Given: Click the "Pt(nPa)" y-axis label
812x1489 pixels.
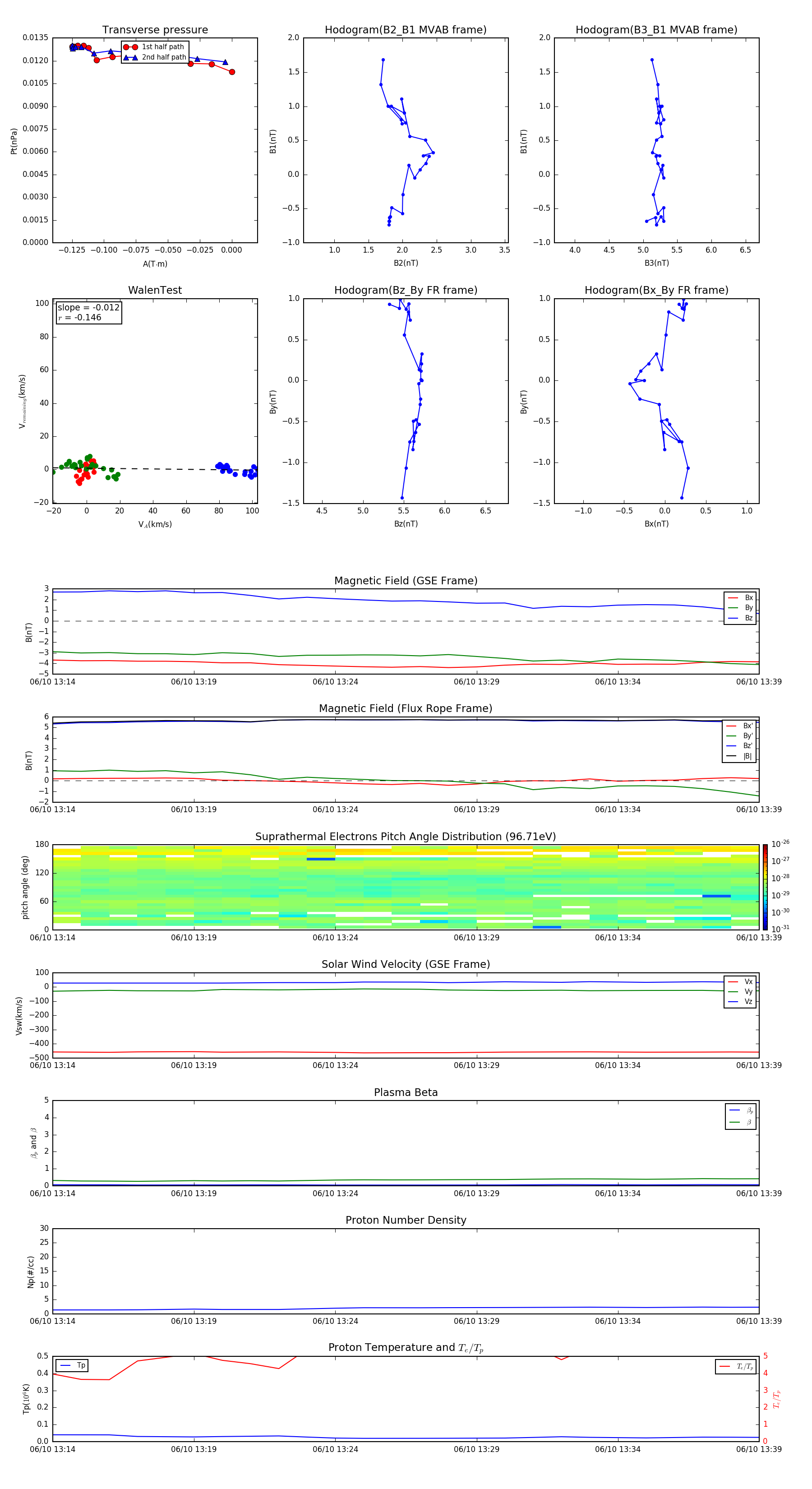Looking at the screenshot, I should coord(14,141).
